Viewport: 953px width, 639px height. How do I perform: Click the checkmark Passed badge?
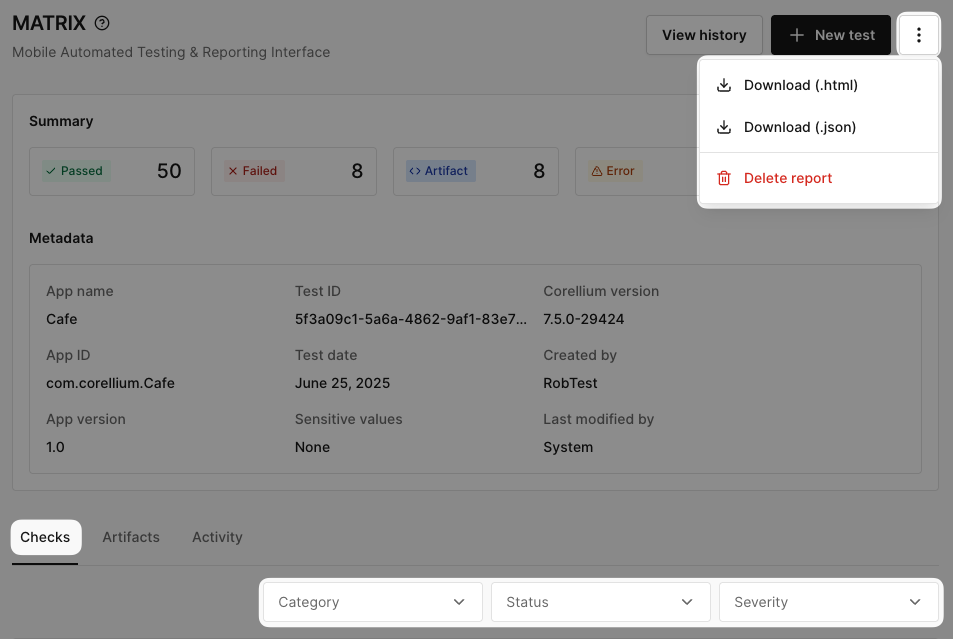76,171
